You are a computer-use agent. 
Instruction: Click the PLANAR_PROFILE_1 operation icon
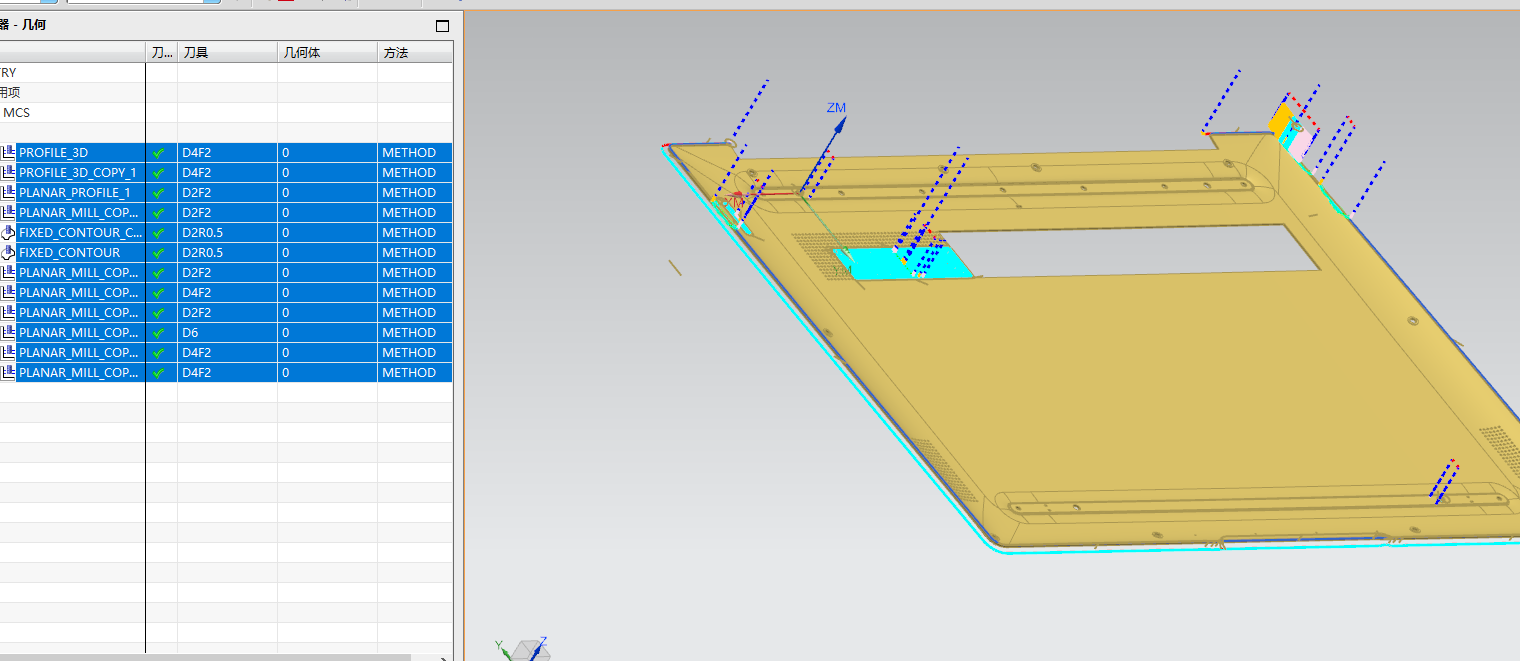pos(9,193)
